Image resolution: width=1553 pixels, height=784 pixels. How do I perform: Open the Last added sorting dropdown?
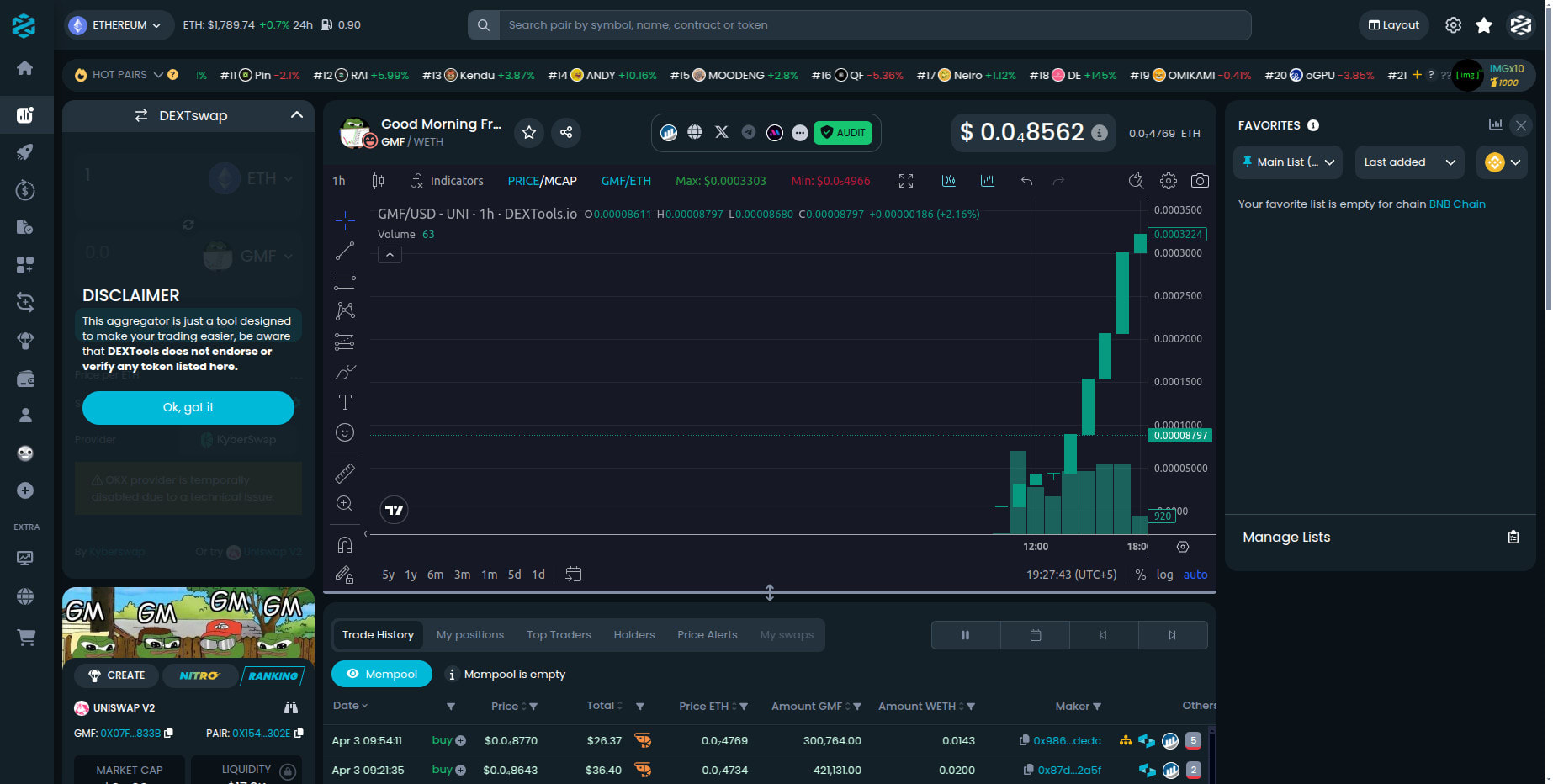click(1408, 162)
